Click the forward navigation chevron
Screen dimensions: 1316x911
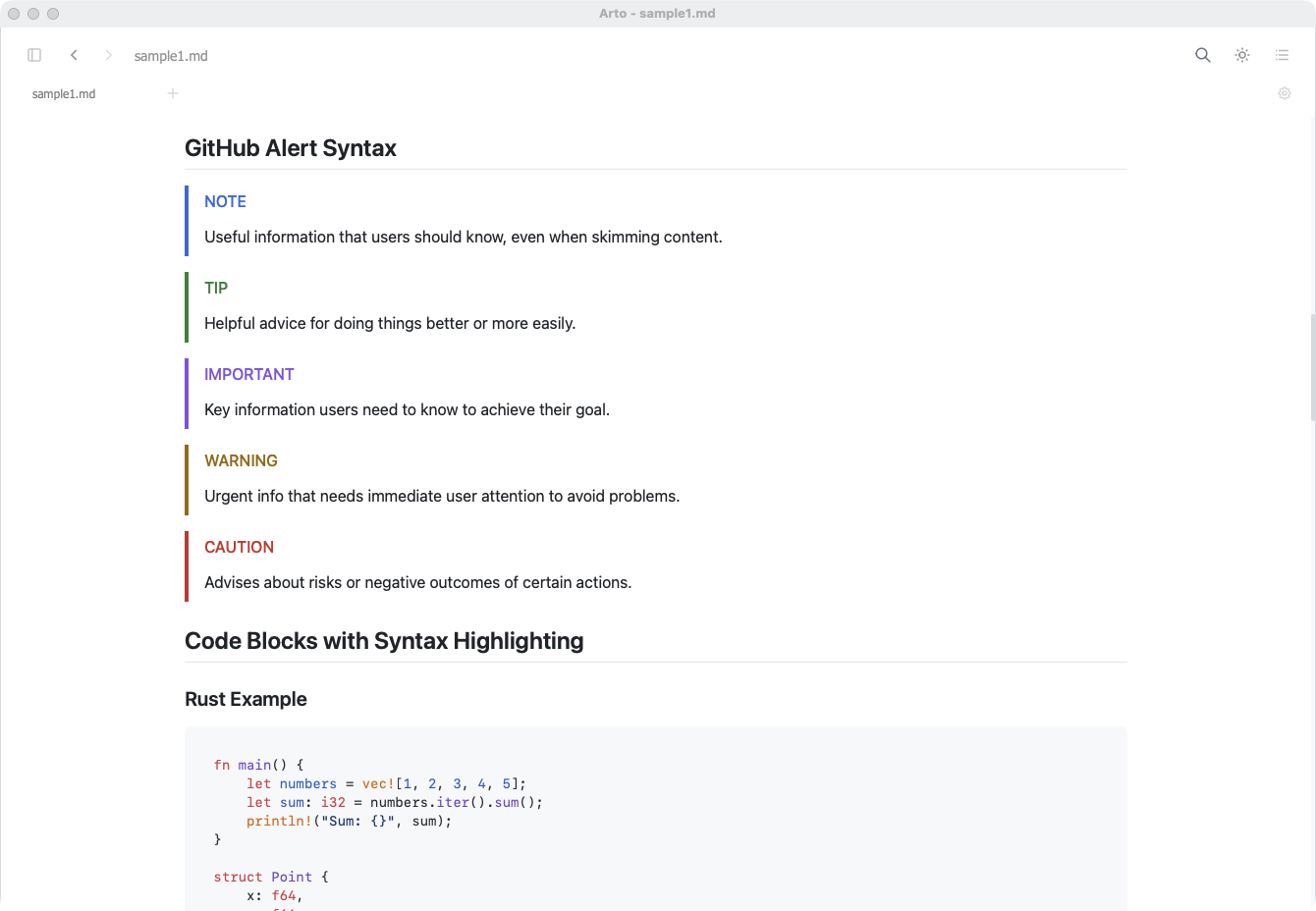[x=108, y=55]
